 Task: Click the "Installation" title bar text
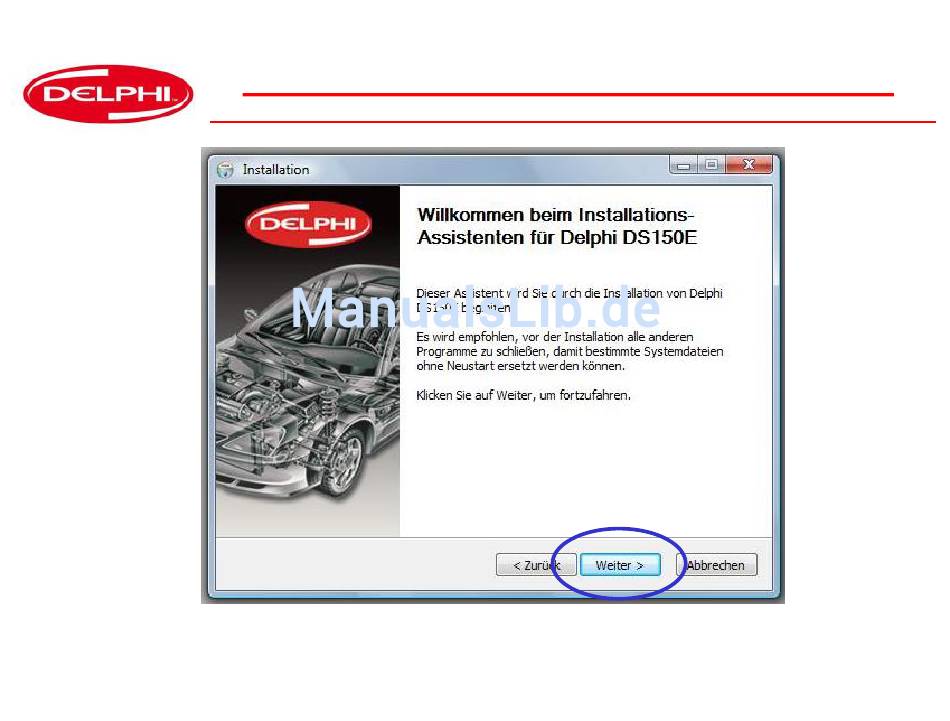[276, 170]
